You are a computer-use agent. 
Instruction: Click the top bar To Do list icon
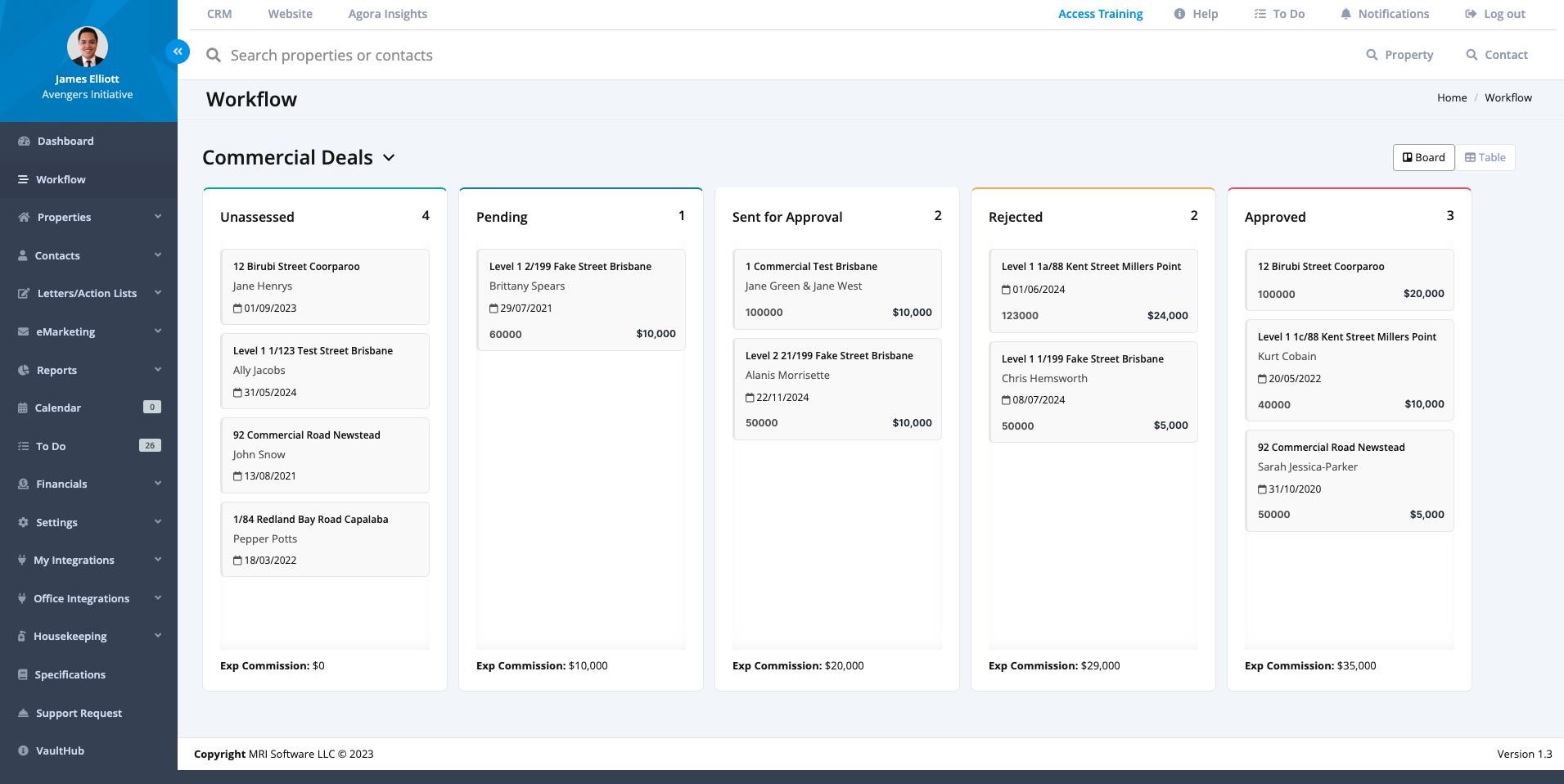click(x=1260, y=14)
